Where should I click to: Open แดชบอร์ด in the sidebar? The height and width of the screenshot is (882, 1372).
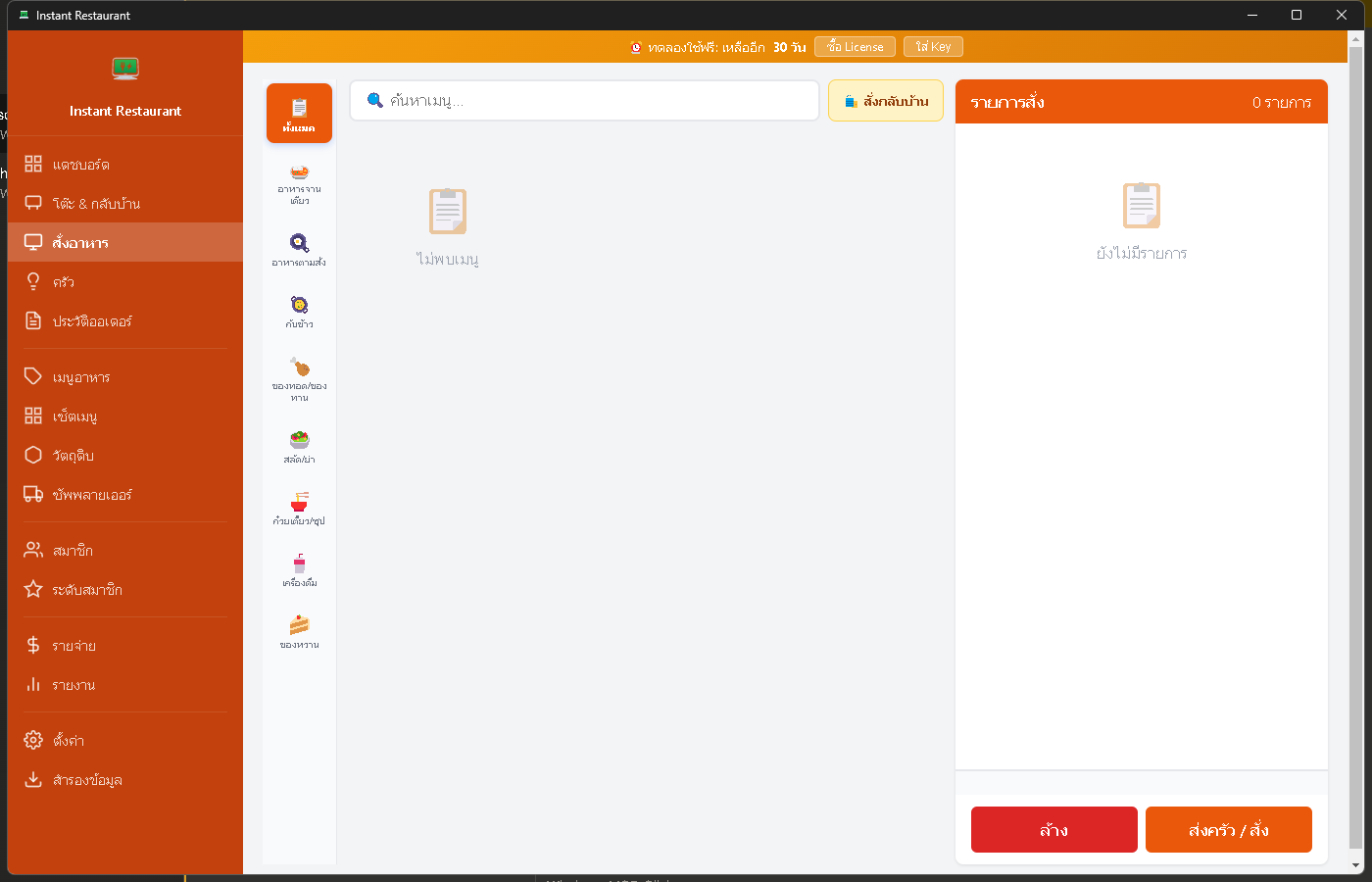coord(80,165)
